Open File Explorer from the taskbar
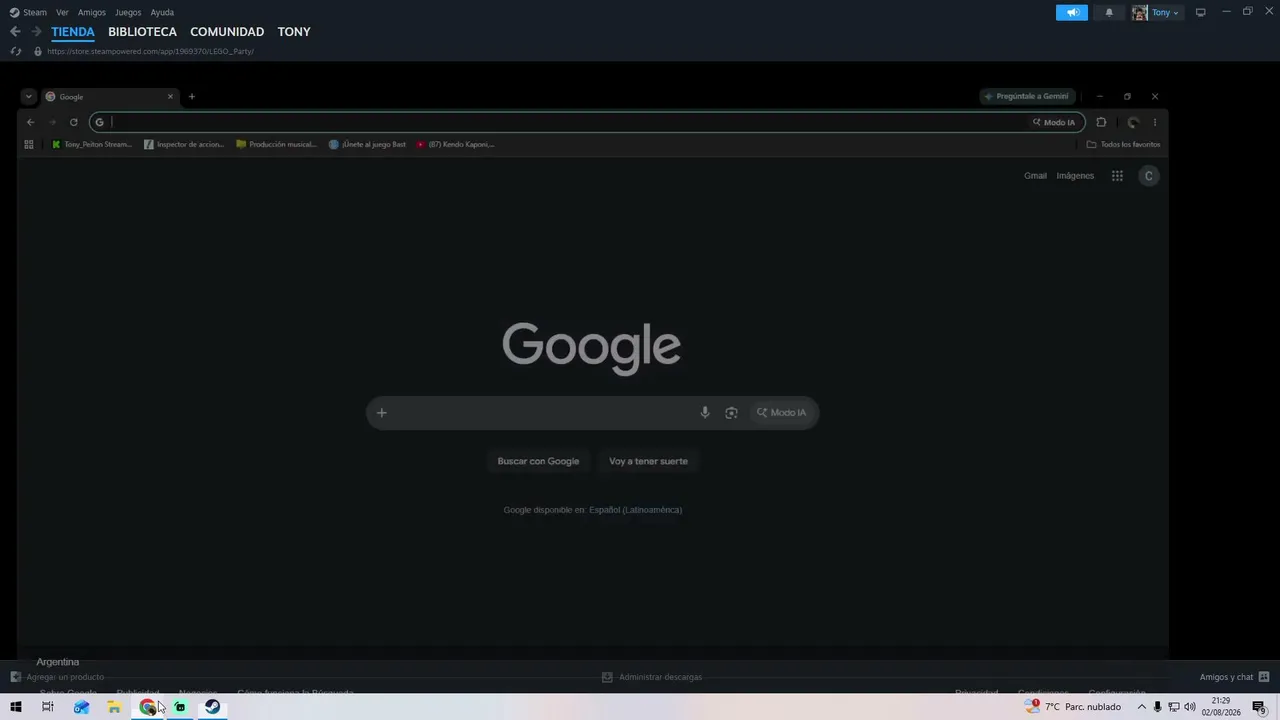 pyautogui.click(x=115, y=707)
